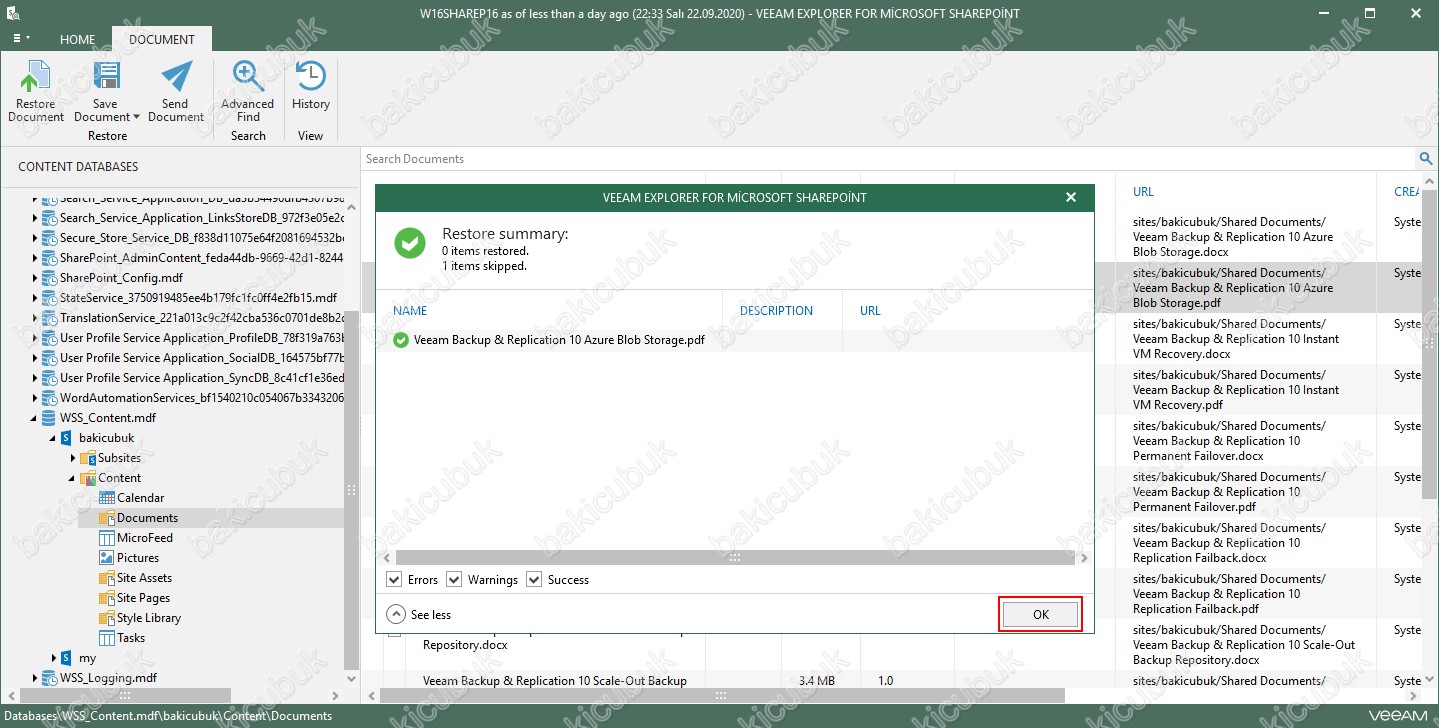Viewport: 1439px width, 728px height.
Task: Select Site Pages library icon
Action: click(x=107, y=598)
